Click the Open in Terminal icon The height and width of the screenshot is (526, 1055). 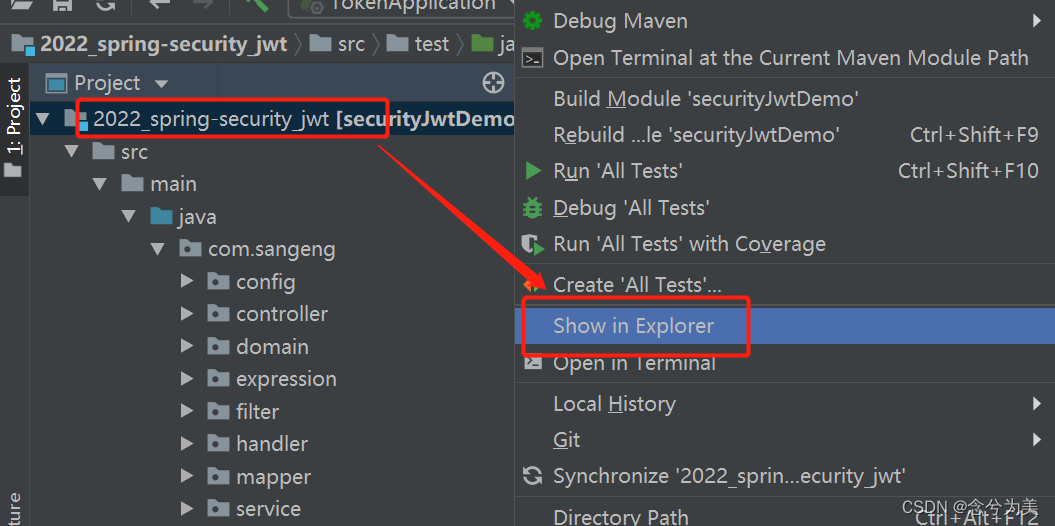click(533, 363)
